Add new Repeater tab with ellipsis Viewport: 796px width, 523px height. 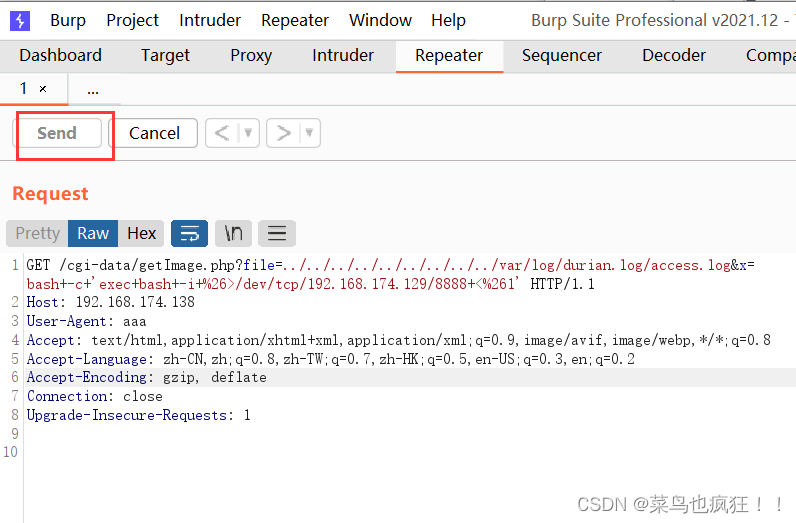pos(93,90)
